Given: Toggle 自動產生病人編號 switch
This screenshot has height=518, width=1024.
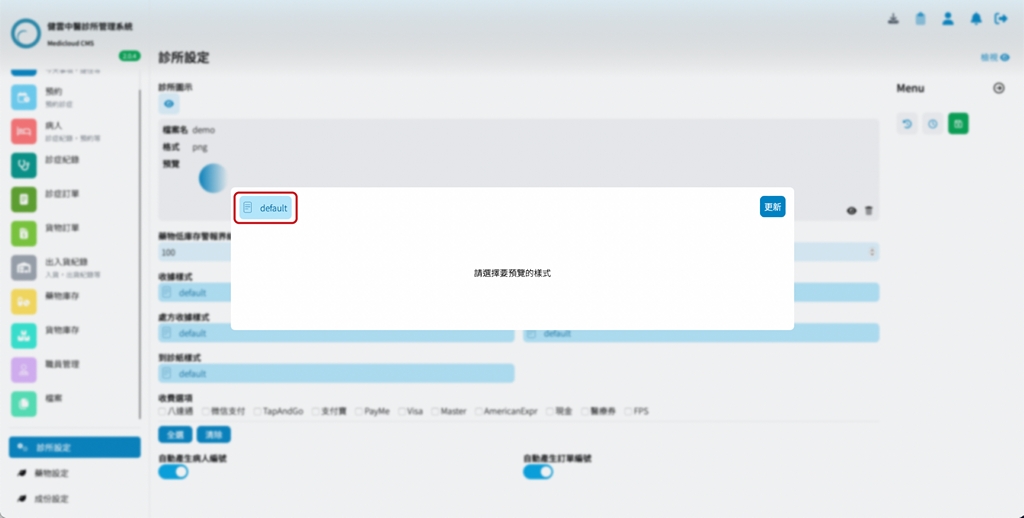Looking at the screenshot, I should [x=173, y=471].
